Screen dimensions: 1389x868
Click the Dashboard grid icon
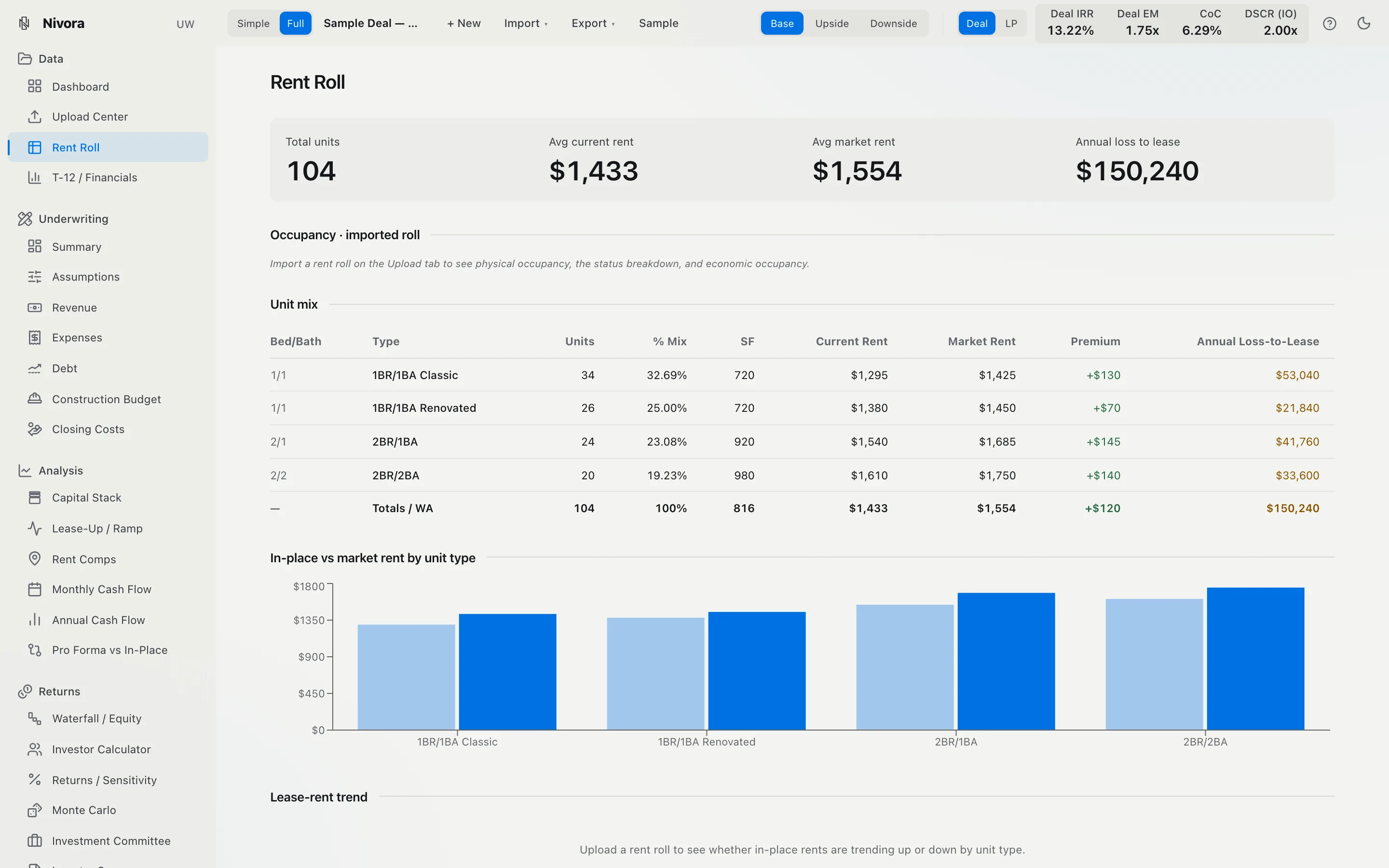34,86
